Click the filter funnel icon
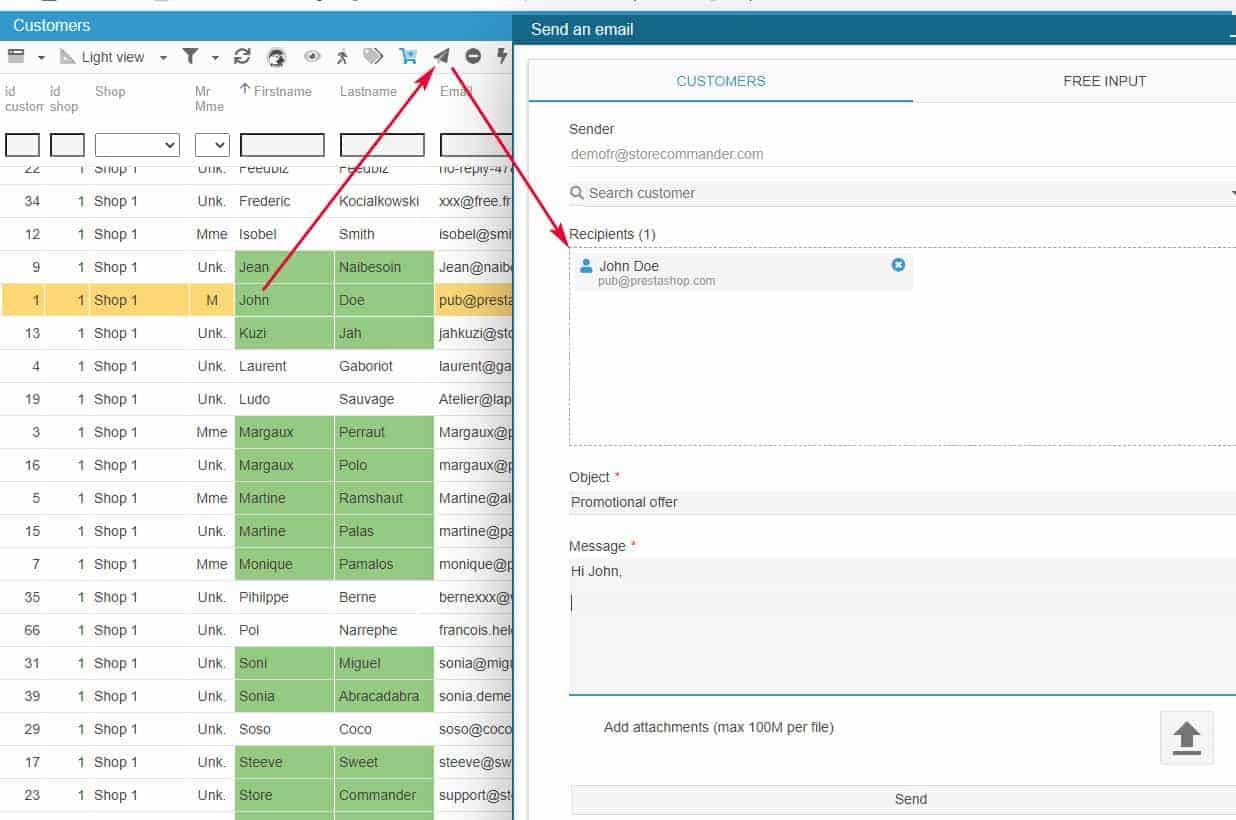1236x820 pixels. pos(190,56)
